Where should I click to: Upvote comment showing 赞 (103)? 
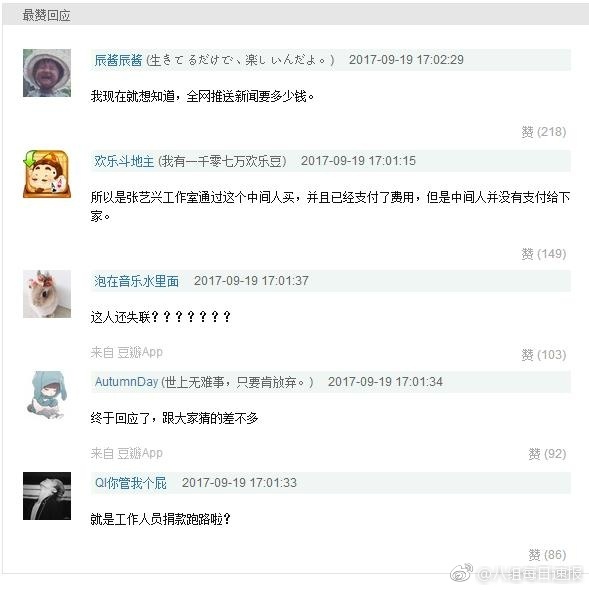(543, 354)
